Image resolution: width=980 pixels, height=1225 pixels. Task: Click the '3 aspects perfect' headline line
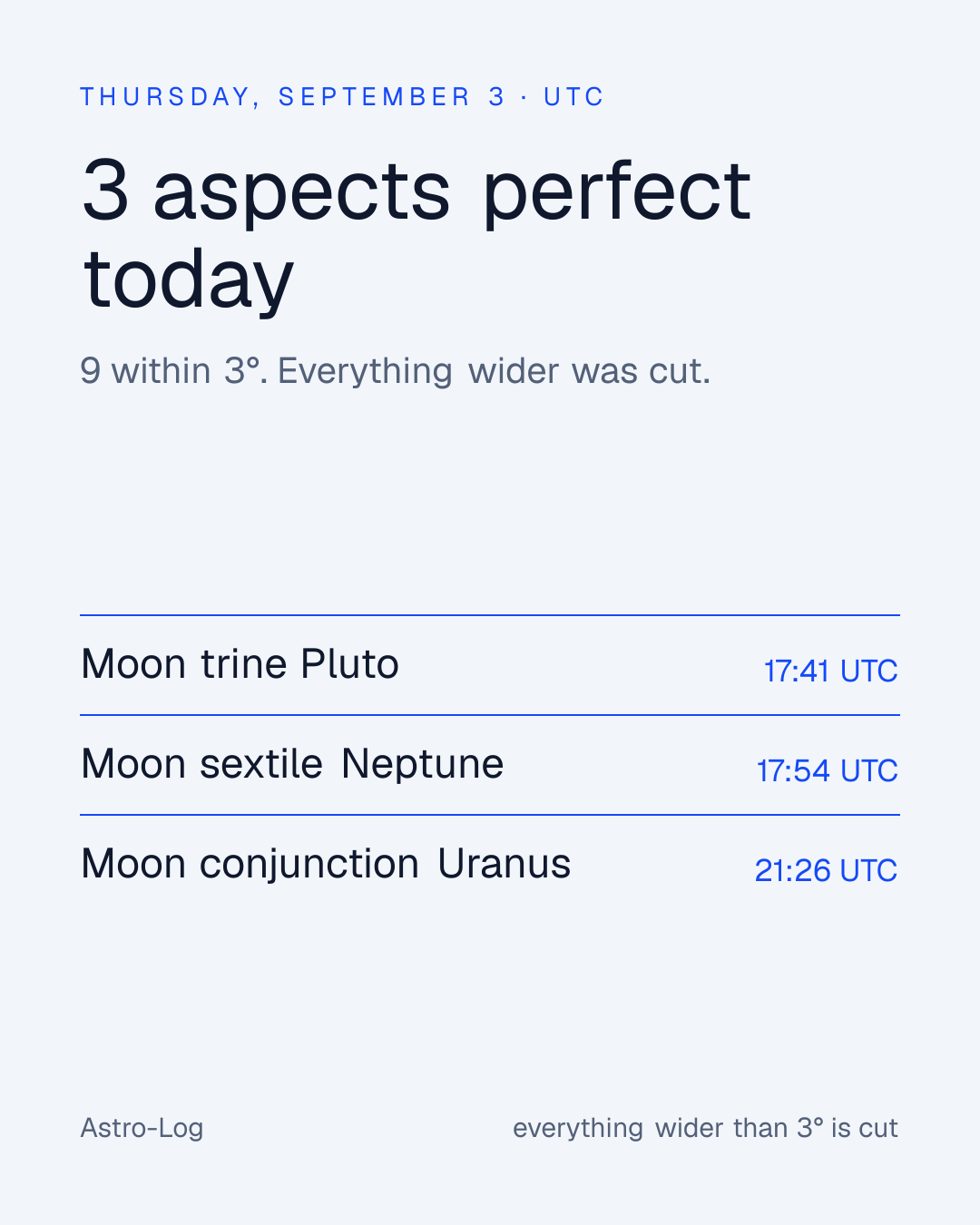(416, 191)
